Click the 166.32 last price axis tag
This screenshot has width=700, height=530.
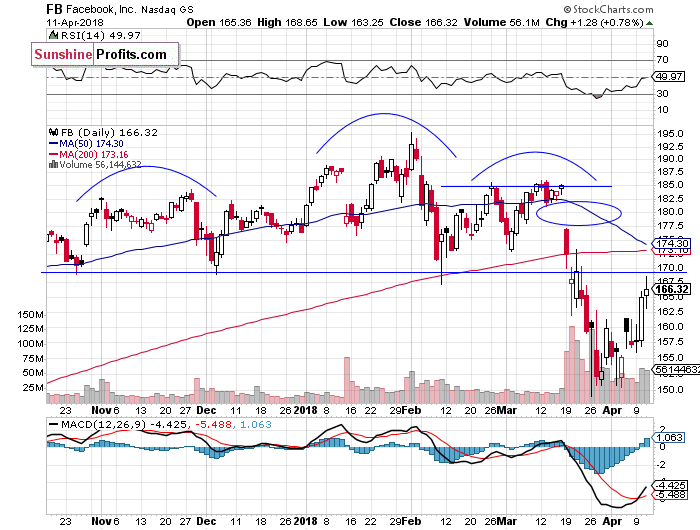[x=671, y=289]
